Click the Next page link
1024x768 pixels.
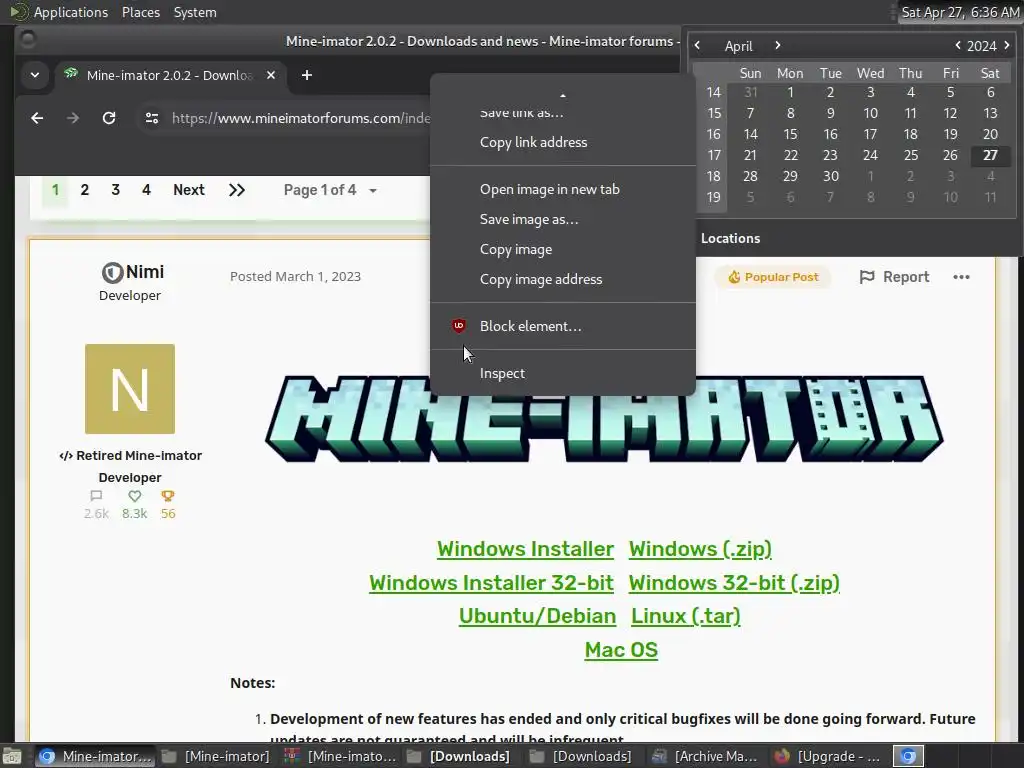[x=189, y=190]
